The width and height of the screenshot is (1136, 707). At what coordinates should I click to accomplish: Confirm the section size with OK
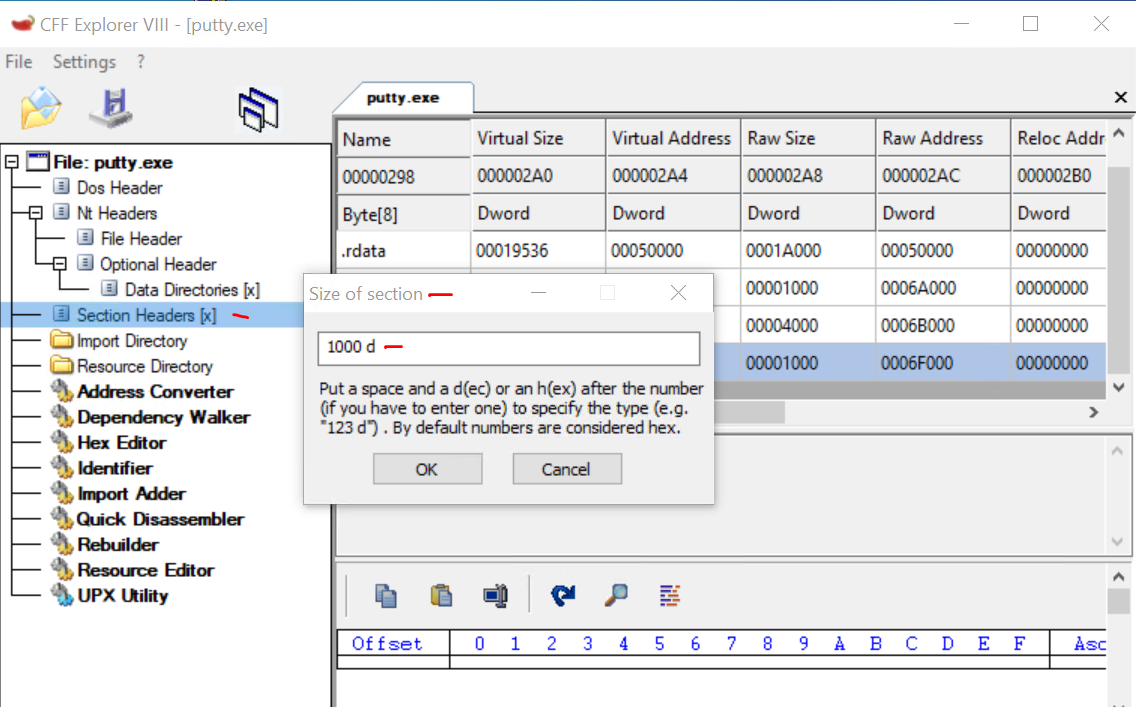(x=427, y=468)
